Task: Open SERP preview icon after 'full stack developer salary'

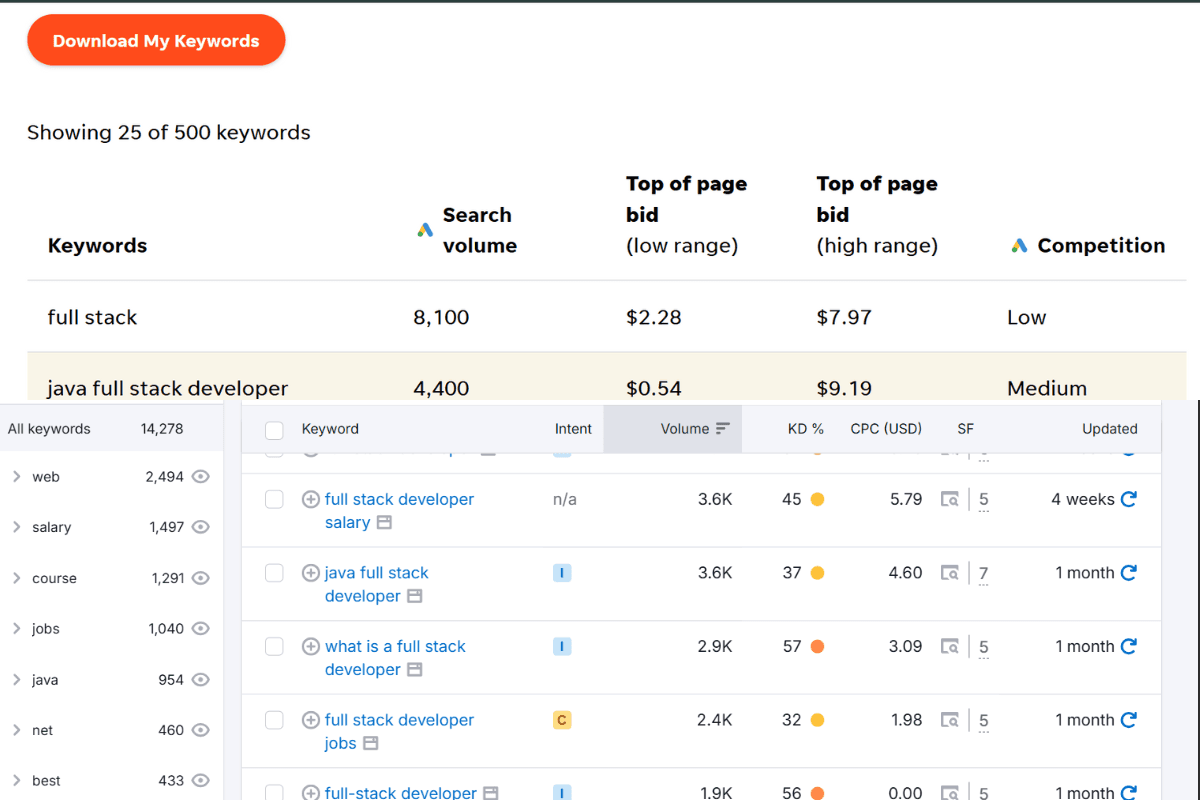Action: point(386,523)
